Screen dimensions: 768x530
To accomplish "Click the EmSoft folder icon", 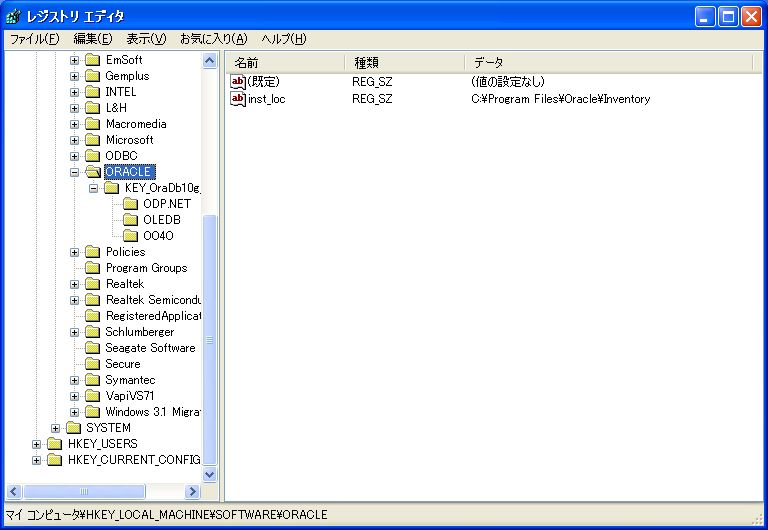I will point(93,60).
